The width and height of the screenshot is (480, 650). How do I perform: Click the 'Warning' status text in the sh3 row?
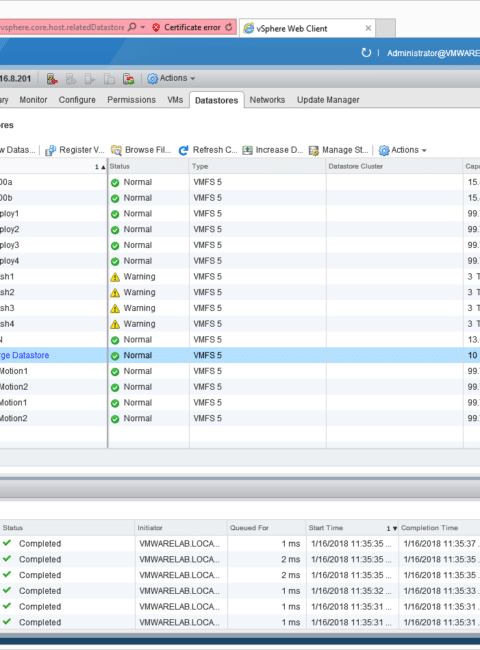(139, 308)
